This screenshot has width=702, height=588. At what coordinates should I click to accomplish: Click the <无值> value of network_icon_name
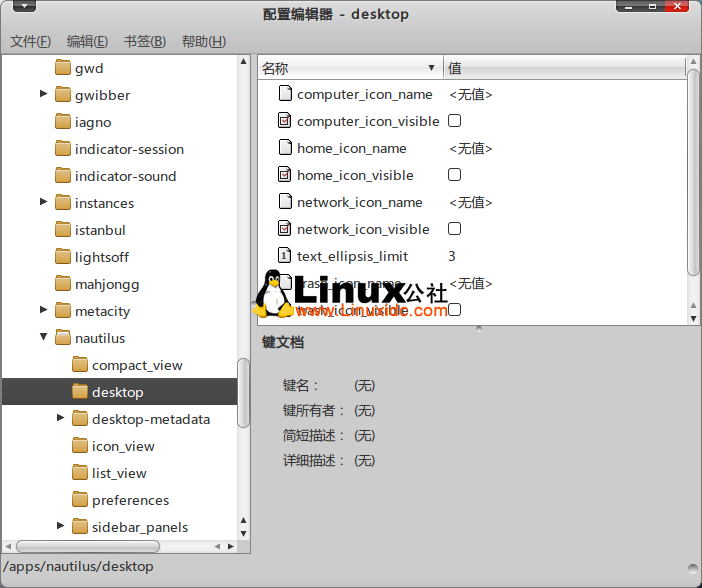(471, 202)
